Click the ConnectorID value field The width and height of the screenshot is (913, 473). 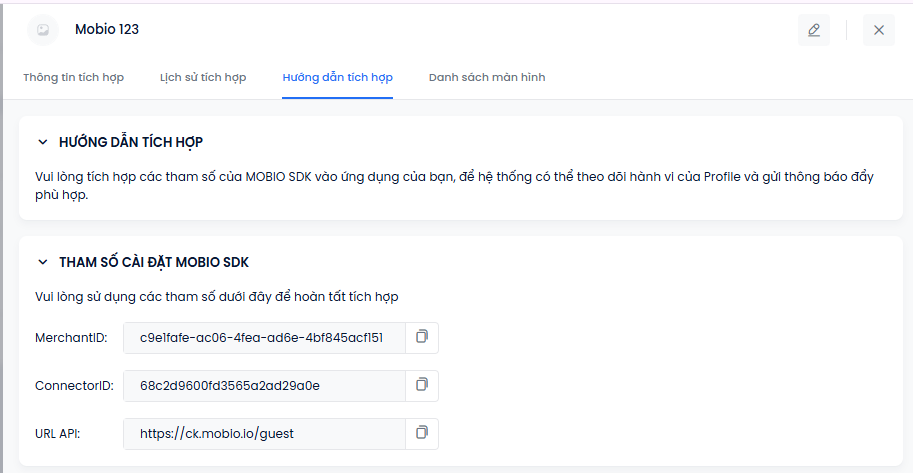point(264,386)
